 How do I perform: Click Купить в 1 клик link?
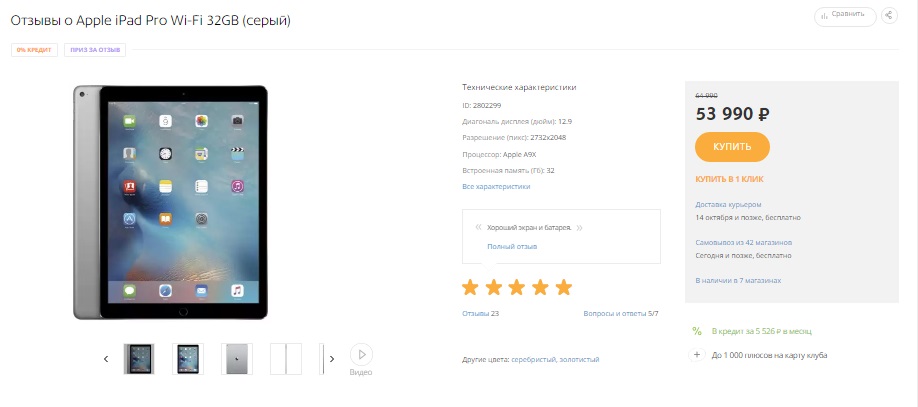[729, 179]
